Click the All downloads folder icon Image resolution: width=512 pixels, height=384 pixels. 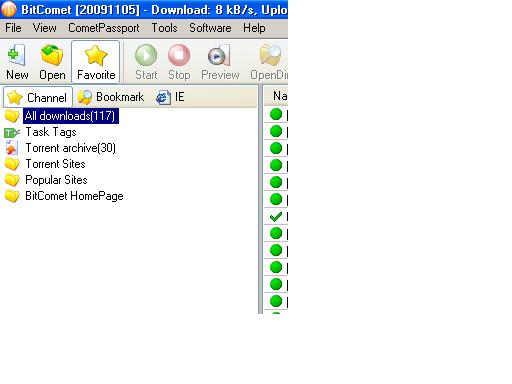(x=12, y=116)
